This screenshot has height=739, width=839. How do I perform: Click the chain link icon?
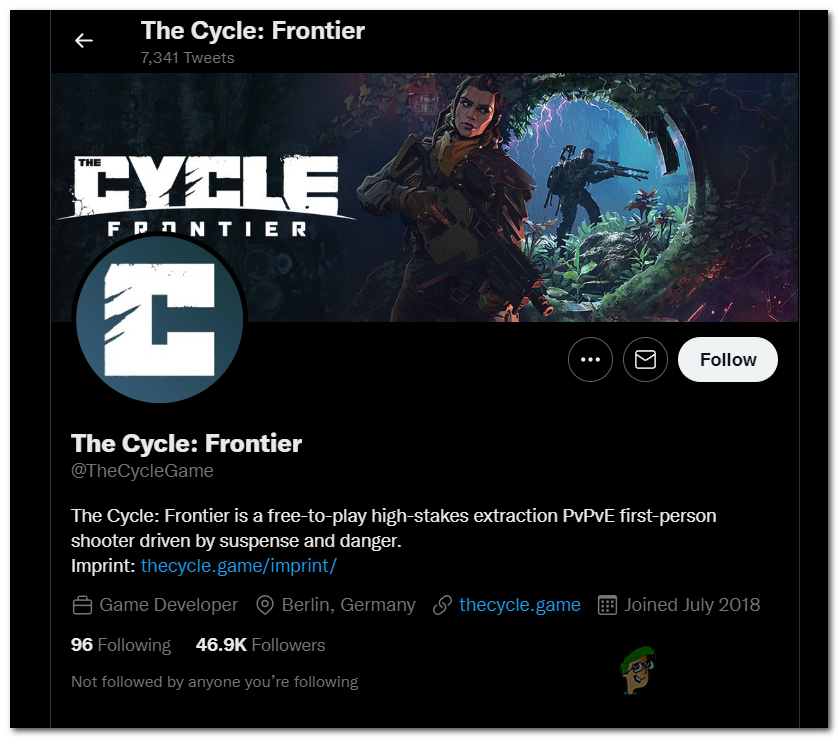[x=442, y=605]
